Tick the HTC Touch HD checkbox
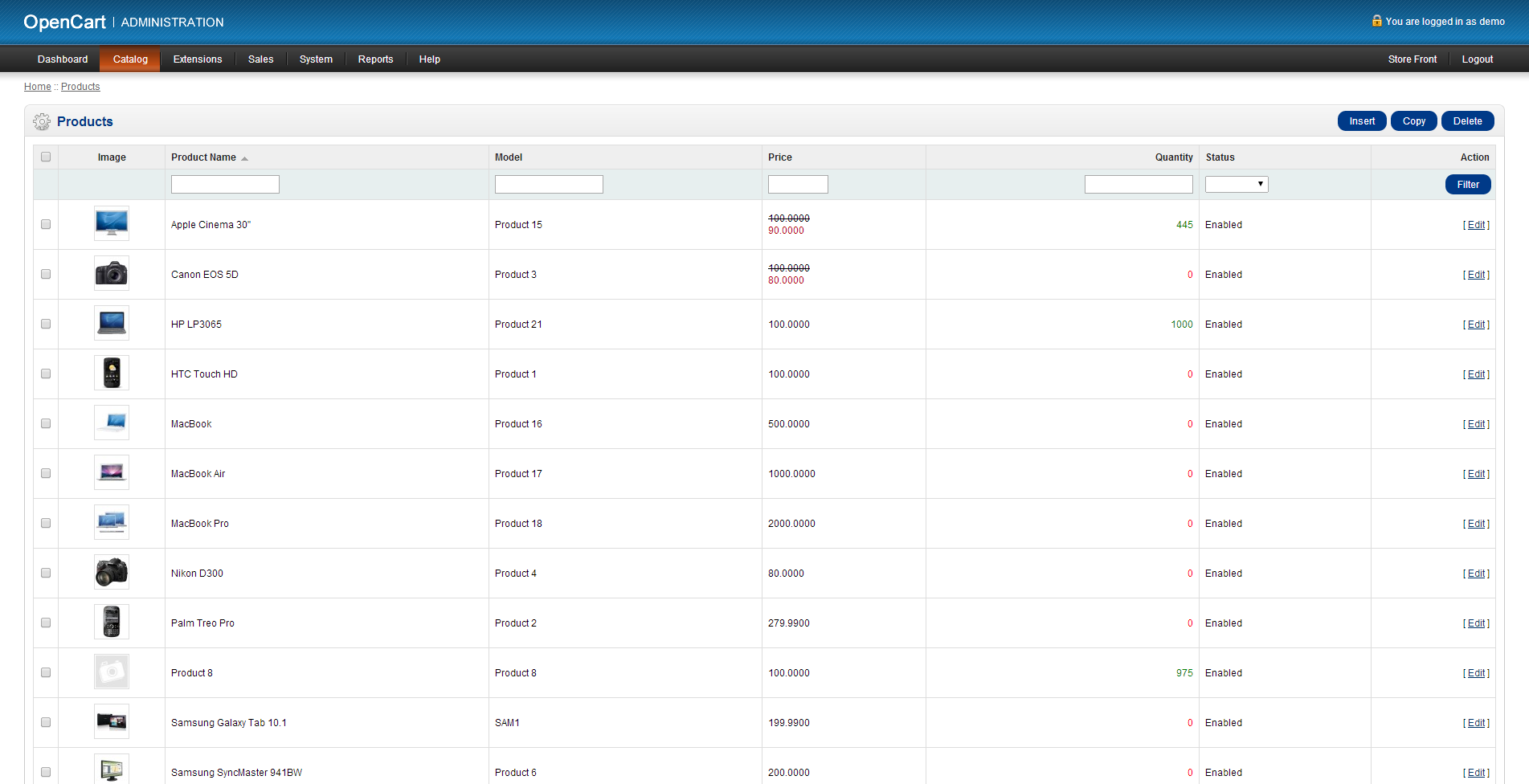 [x=46, y=374]
